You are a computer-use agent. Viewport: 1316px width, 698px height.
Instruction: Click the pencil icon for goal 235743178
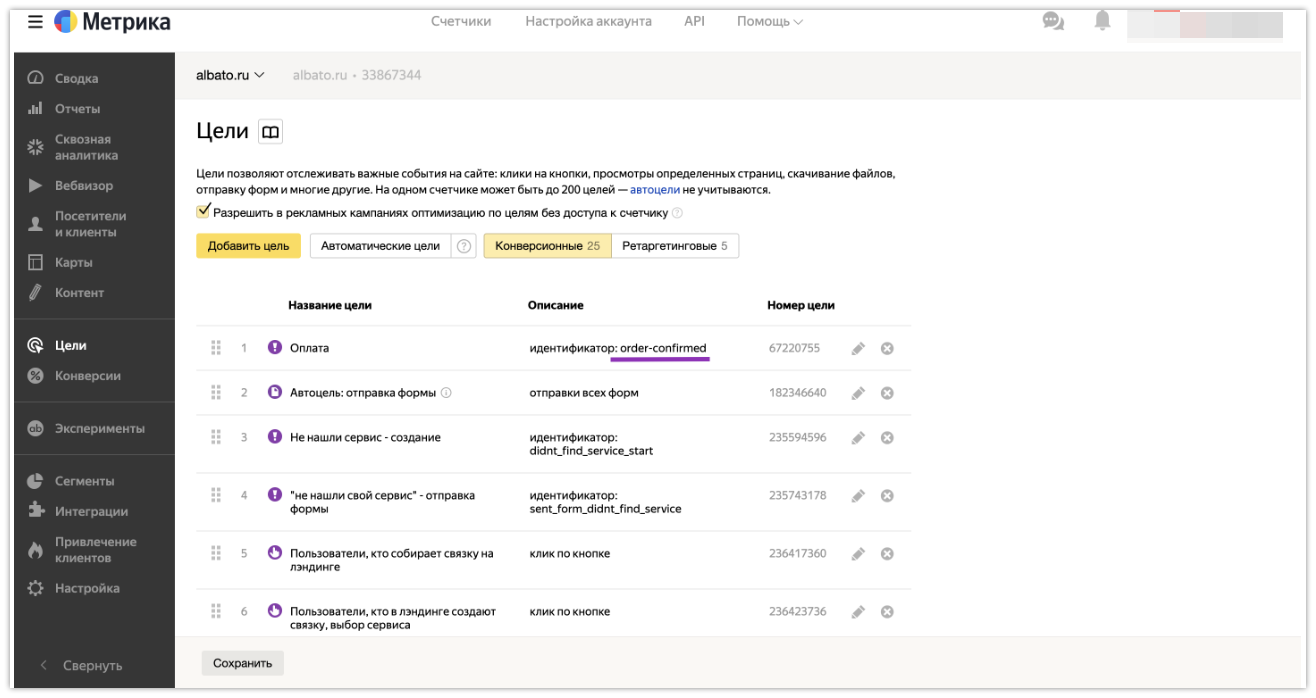[x=857, y=495]
